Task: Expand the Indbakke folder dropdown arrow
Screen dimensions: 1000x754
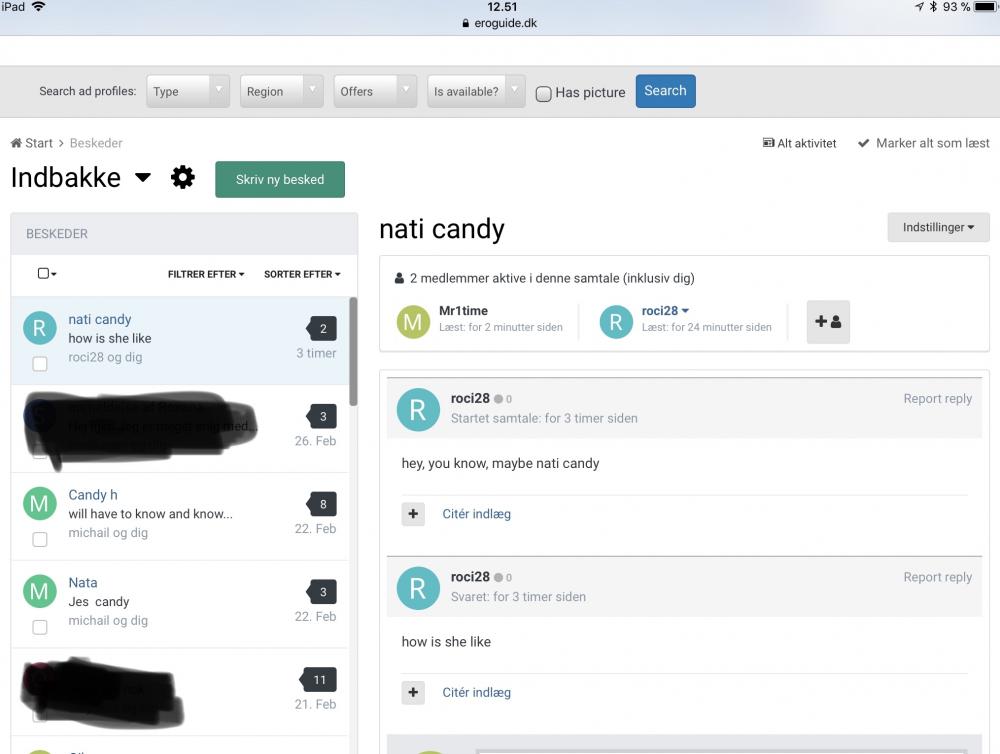Action: pyautogui.click(x=143, y=177)
